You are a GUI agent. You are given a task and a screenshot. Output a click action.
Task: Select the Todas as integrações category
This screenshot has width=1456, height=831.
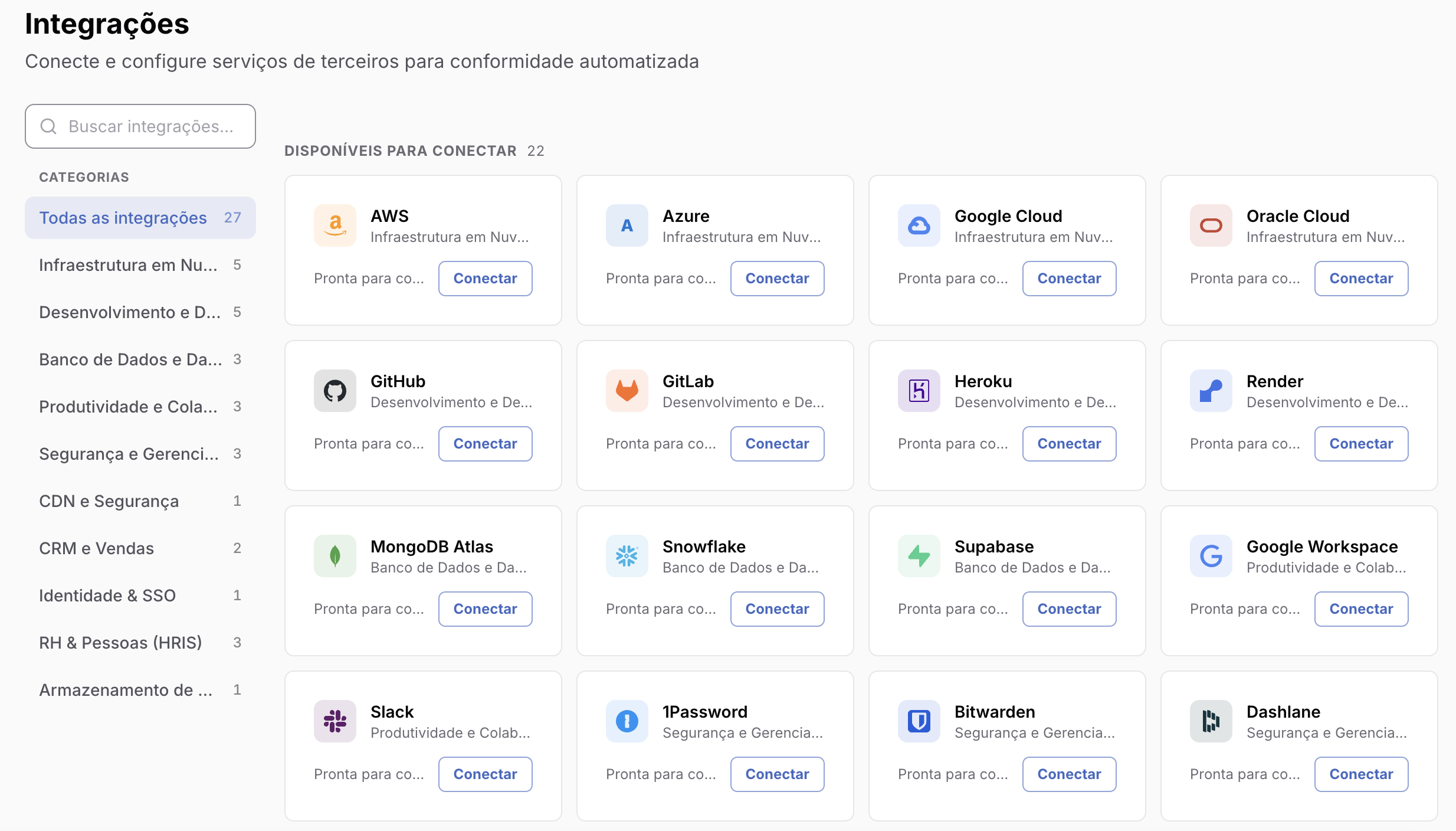click(x=140, y=218)
